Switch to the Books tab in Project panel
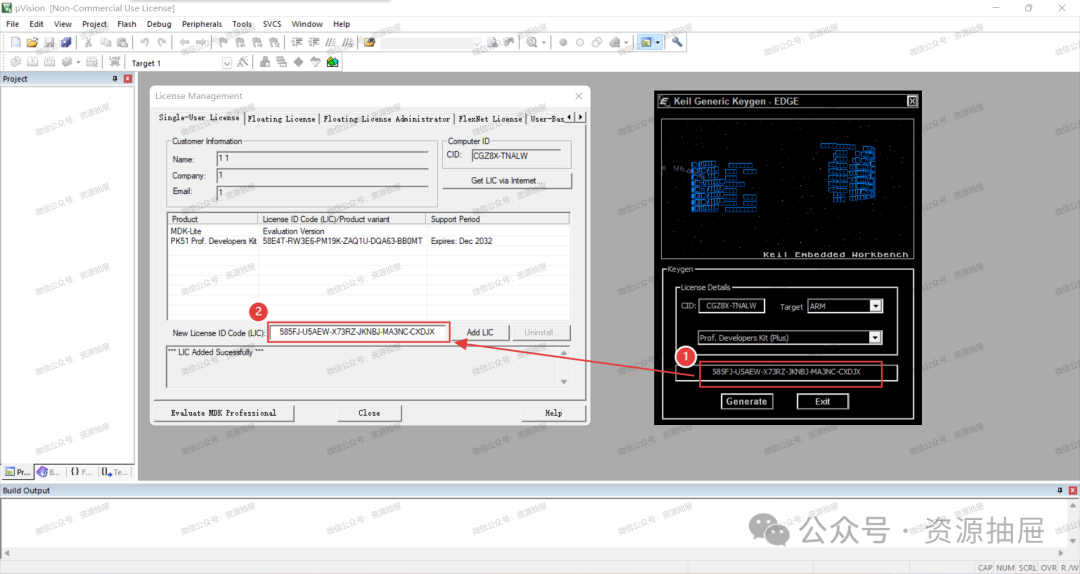 (48, 472)
